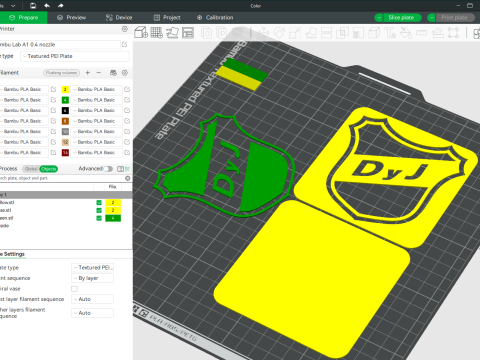480x360 pixels.
Task: Open the Textured PEI Plate type dropdown
Action: point(75,56)
